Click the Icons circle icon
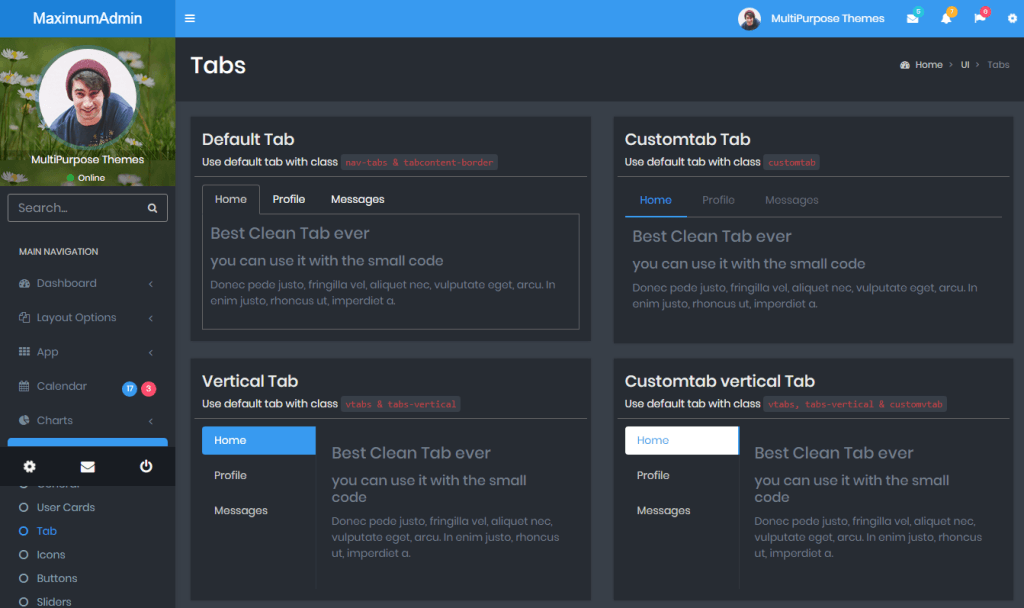 [24, 554]
